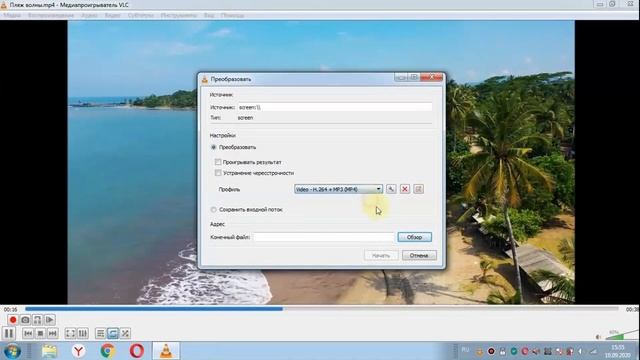Image resolution: width=640 pixels, height=360 pixels.
Task: Select the Преобразовать radio button
Action: point(213,147)
